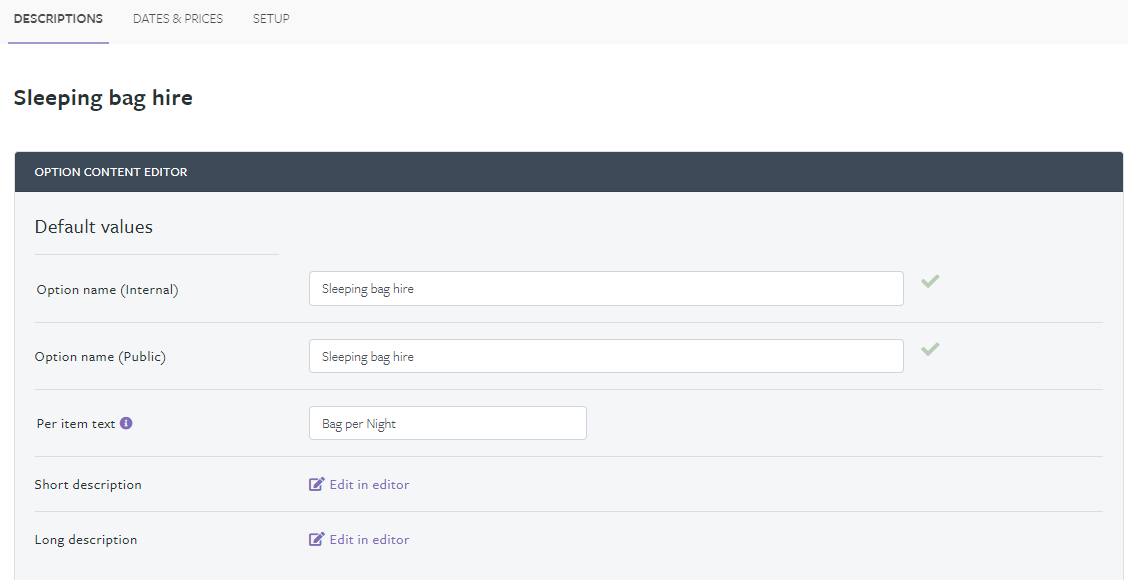Click the Option name (Public) input field
The height and width of the screenshot is (580, 1128).
tap(606, 356)
